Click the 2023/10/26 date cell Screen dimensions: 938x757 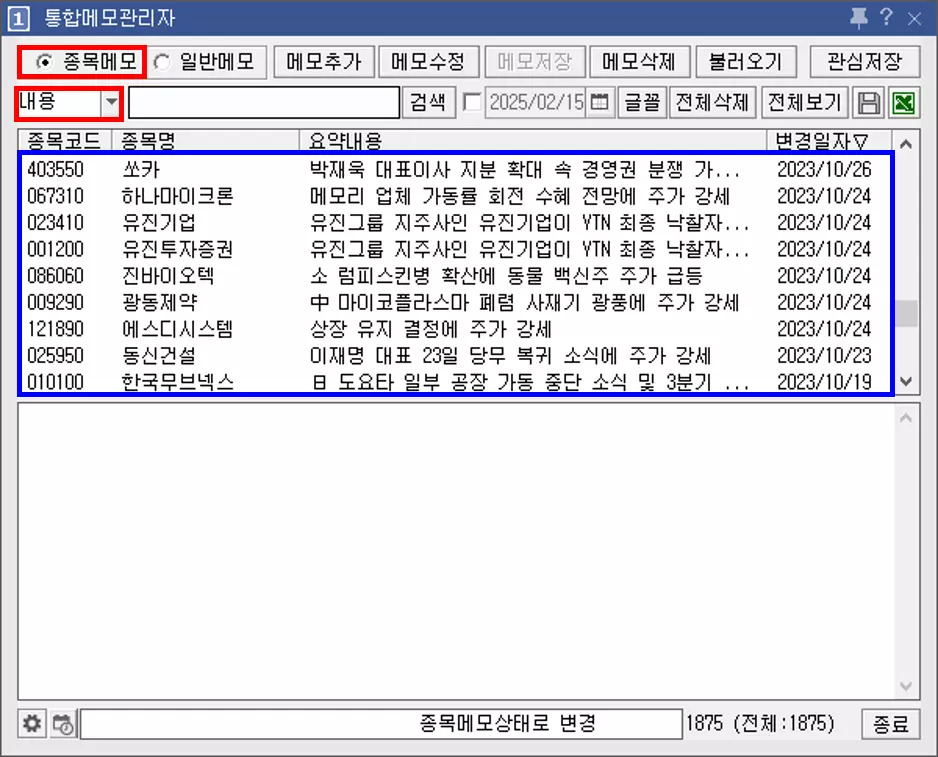(824, 169)
